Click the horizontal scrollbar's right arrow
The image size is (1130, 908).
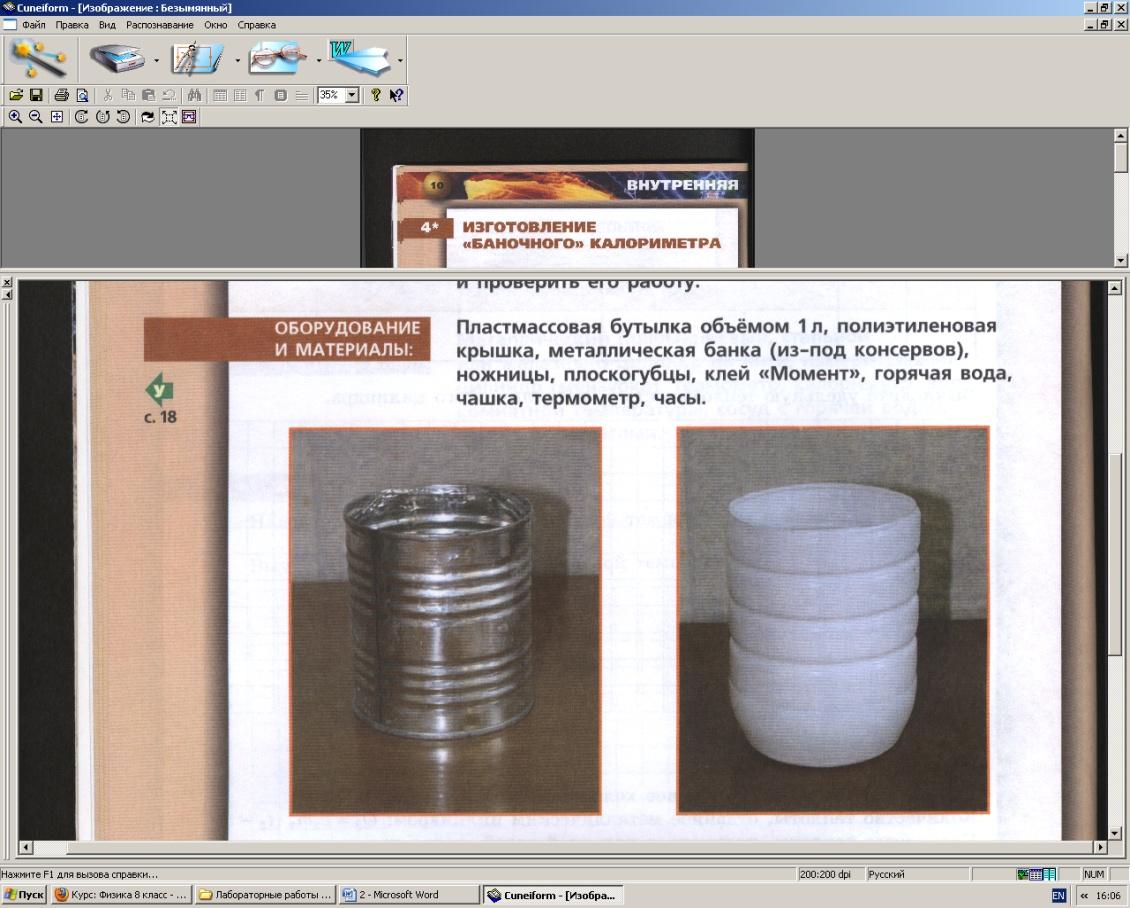pyautogui.click(x=1100, y=847)
